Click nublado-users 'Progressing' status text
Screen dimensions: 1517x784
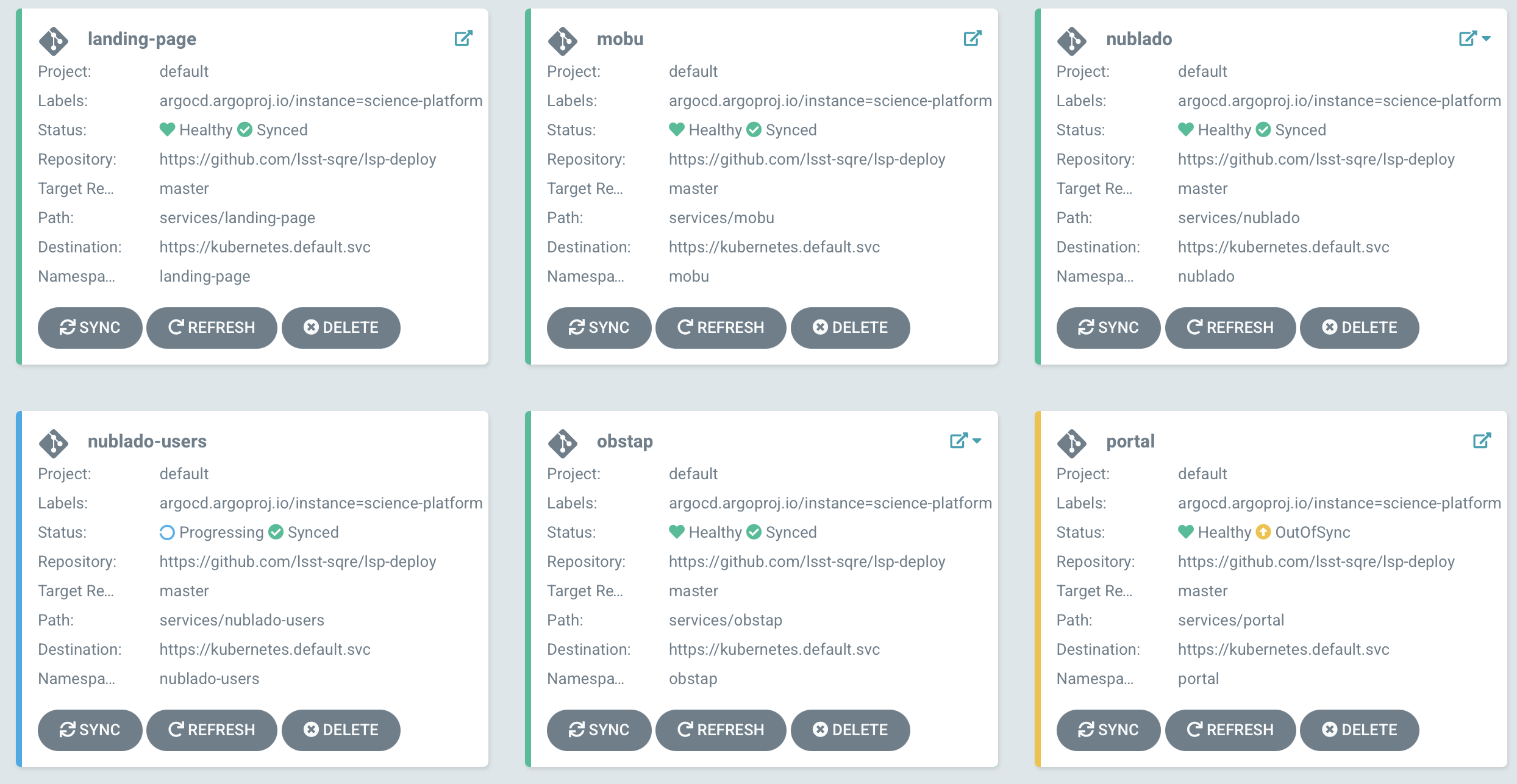[x=221, y=532]
